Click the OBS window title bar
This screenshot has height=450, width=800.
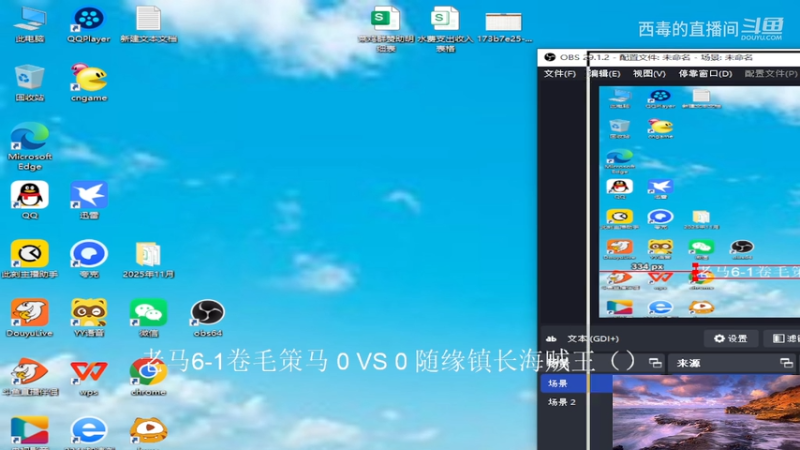point(668,57)
